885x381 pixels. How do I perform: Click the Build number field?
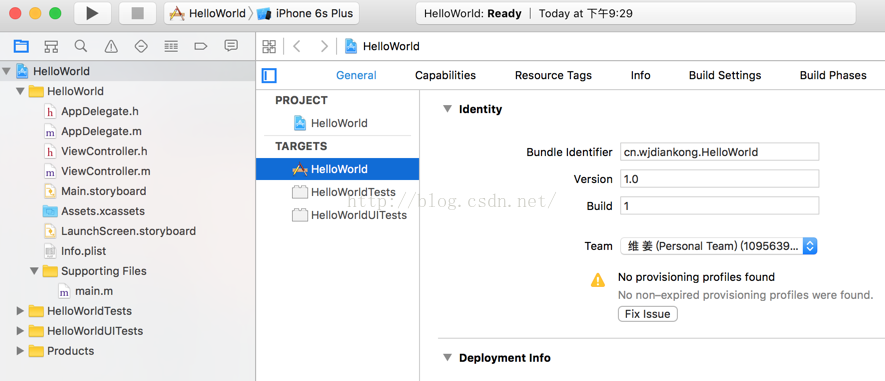(x=719, y=206)
